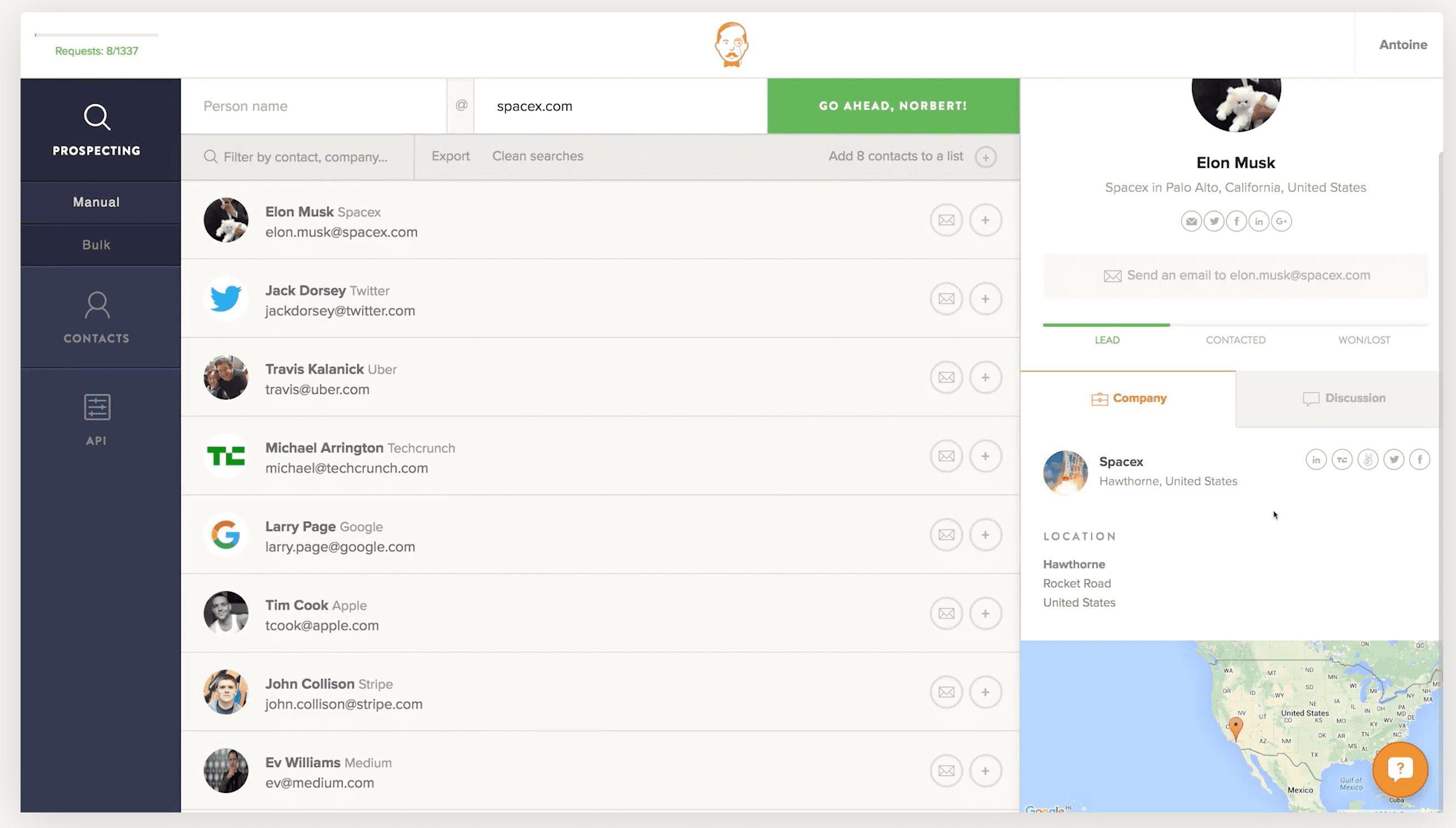
Task: Open the API section
Action: [97, 420]
